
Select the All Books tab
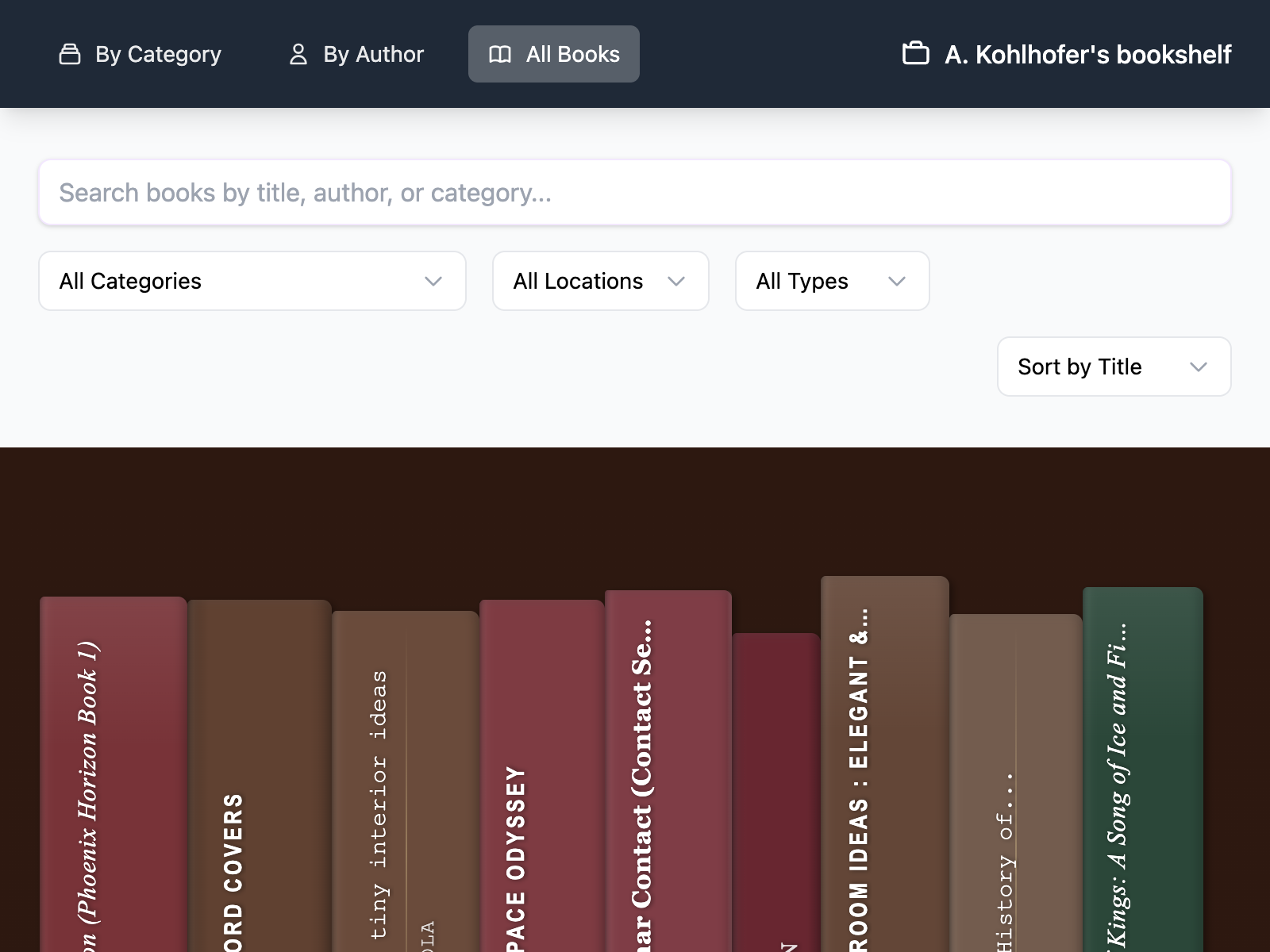click(553, 54)
